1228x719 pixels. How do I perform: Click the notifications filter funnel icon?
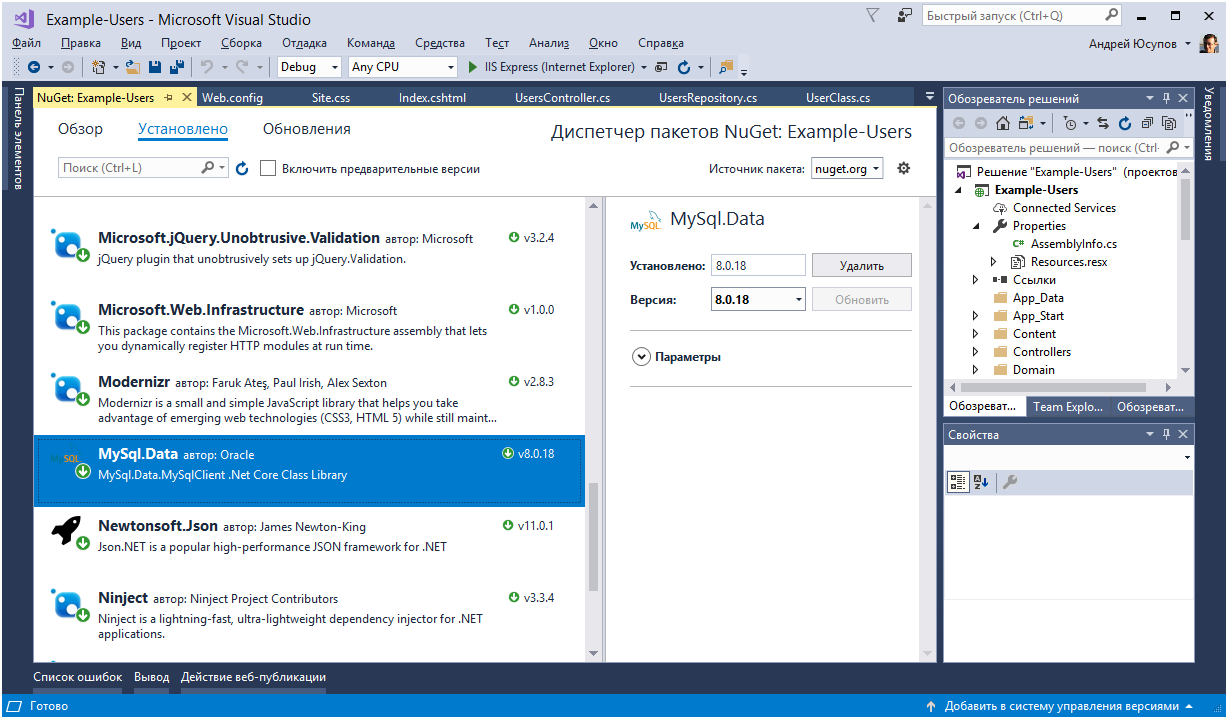click(873, 16)
